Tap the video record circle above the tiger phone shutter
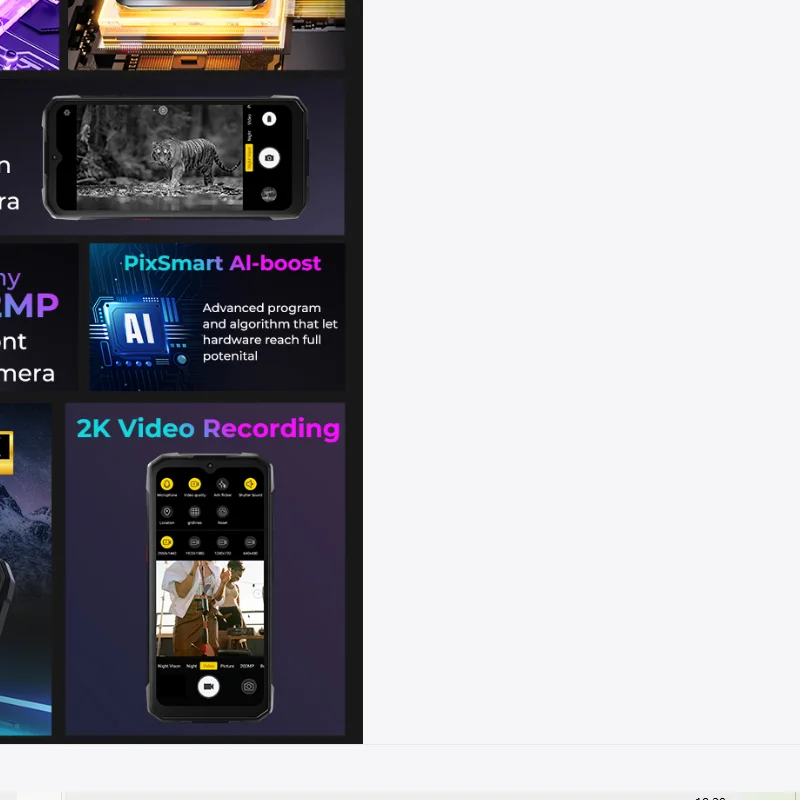The width and height of the screenshot is (800, 800). (269, 119)
